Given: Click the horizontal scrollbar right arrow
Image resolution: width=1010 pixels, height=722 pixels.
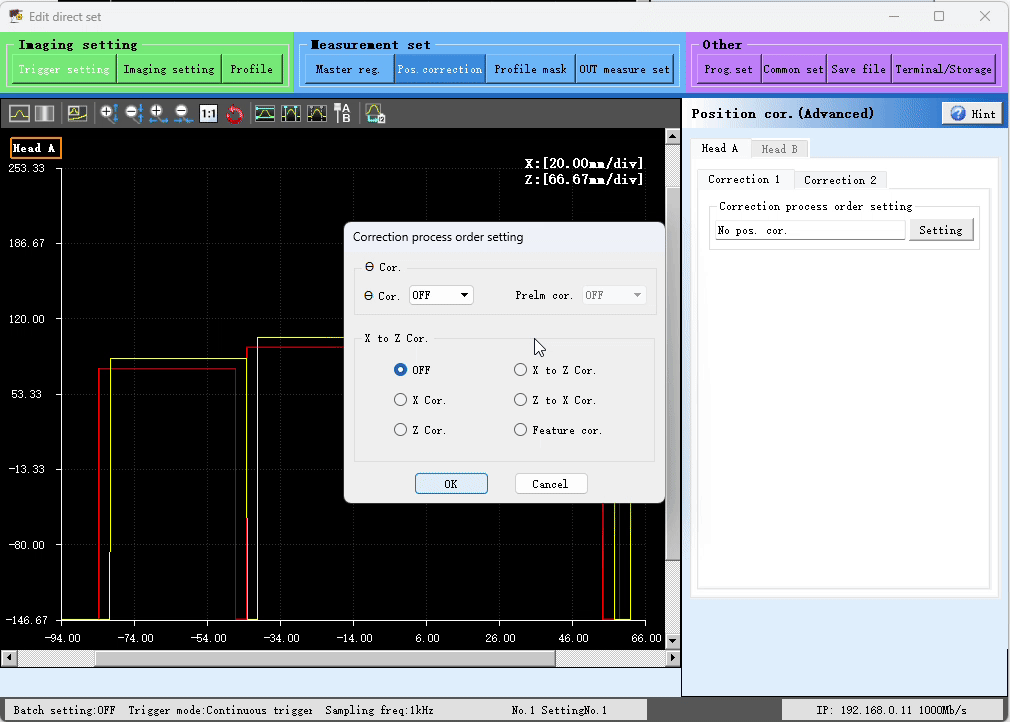Looking at the screenshot, I should tap(672, 658).
